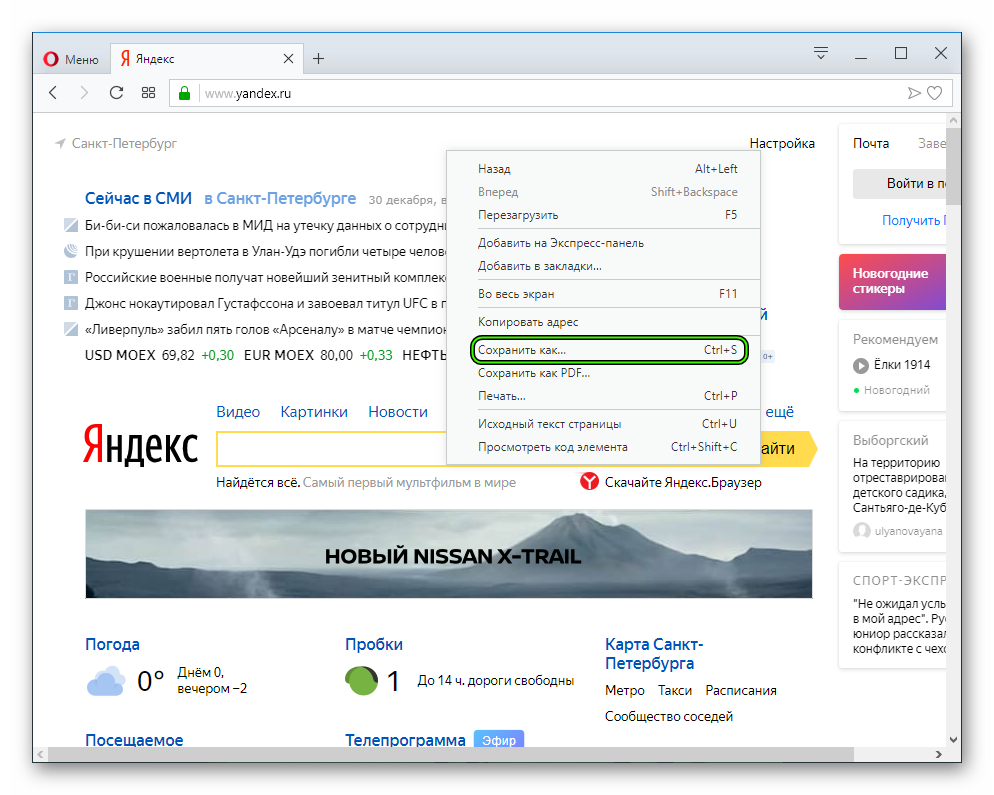
Task: Open the Opera tab list menu icon
Action: point(821,53)
